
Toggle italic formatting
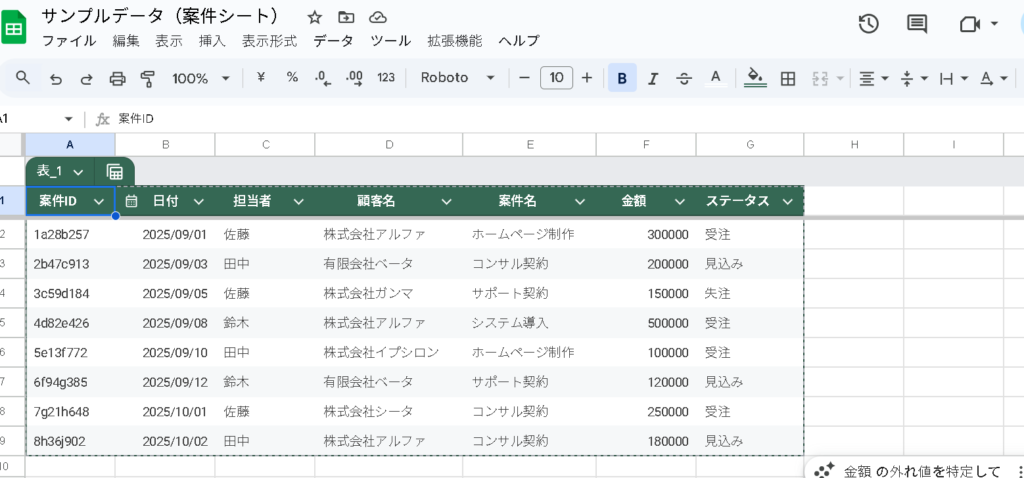[x=653, y=78]
